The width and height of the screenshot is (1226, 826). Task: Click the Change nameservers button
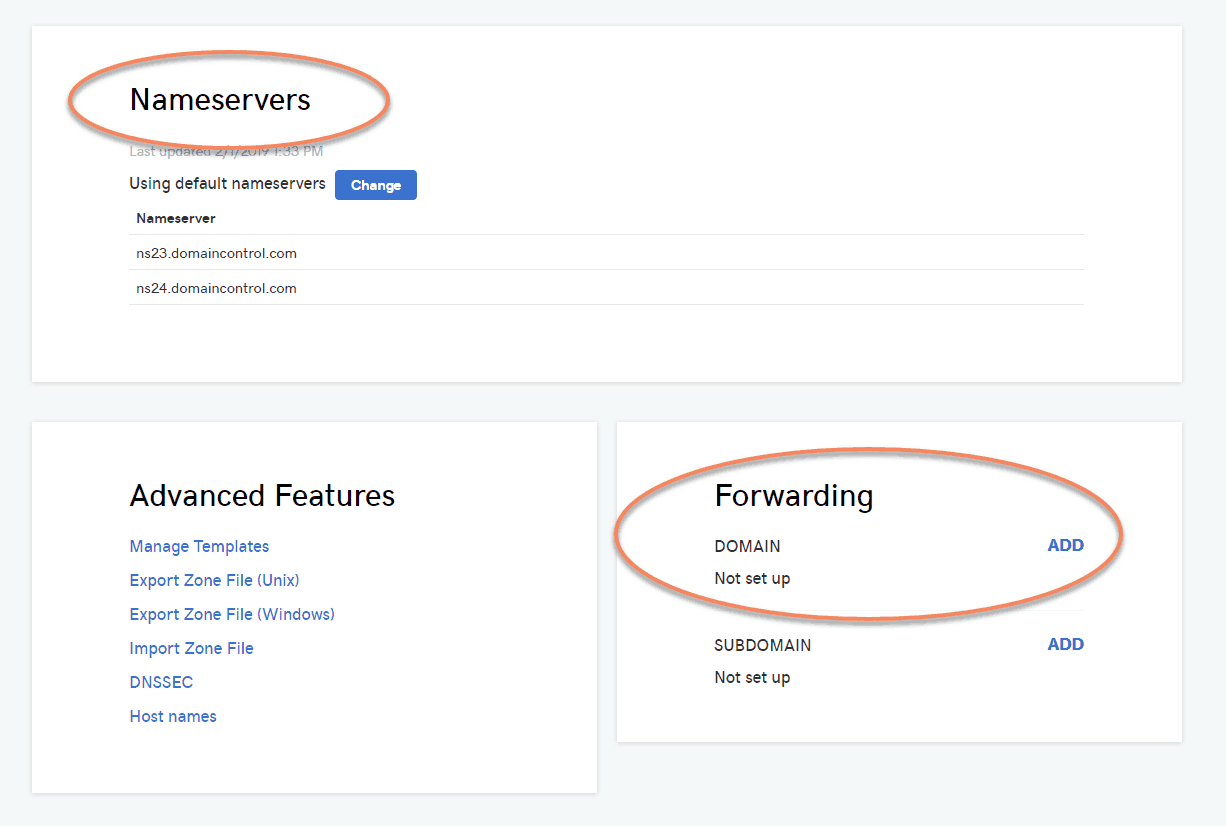tap(375, 185)
